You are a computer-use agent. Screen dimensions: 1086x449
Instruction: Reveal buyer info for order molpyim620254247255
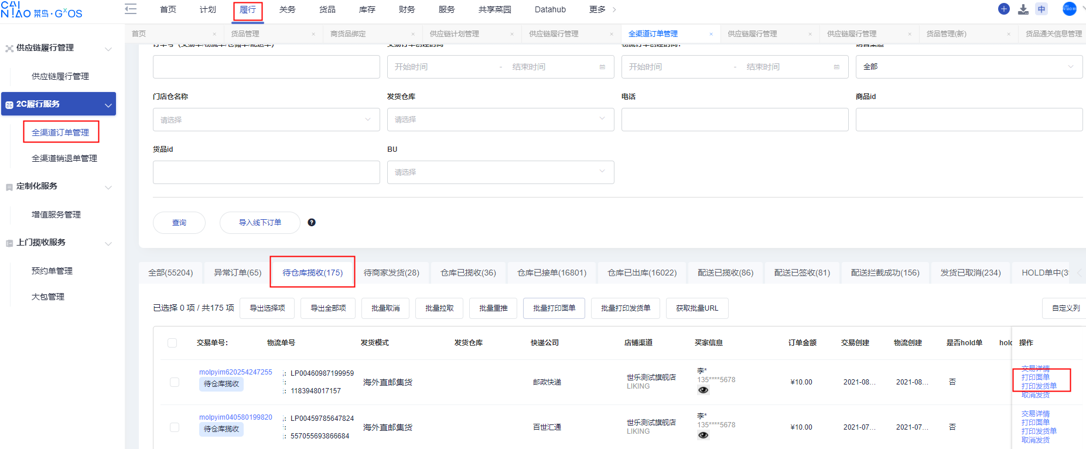[x=704, y=390]
